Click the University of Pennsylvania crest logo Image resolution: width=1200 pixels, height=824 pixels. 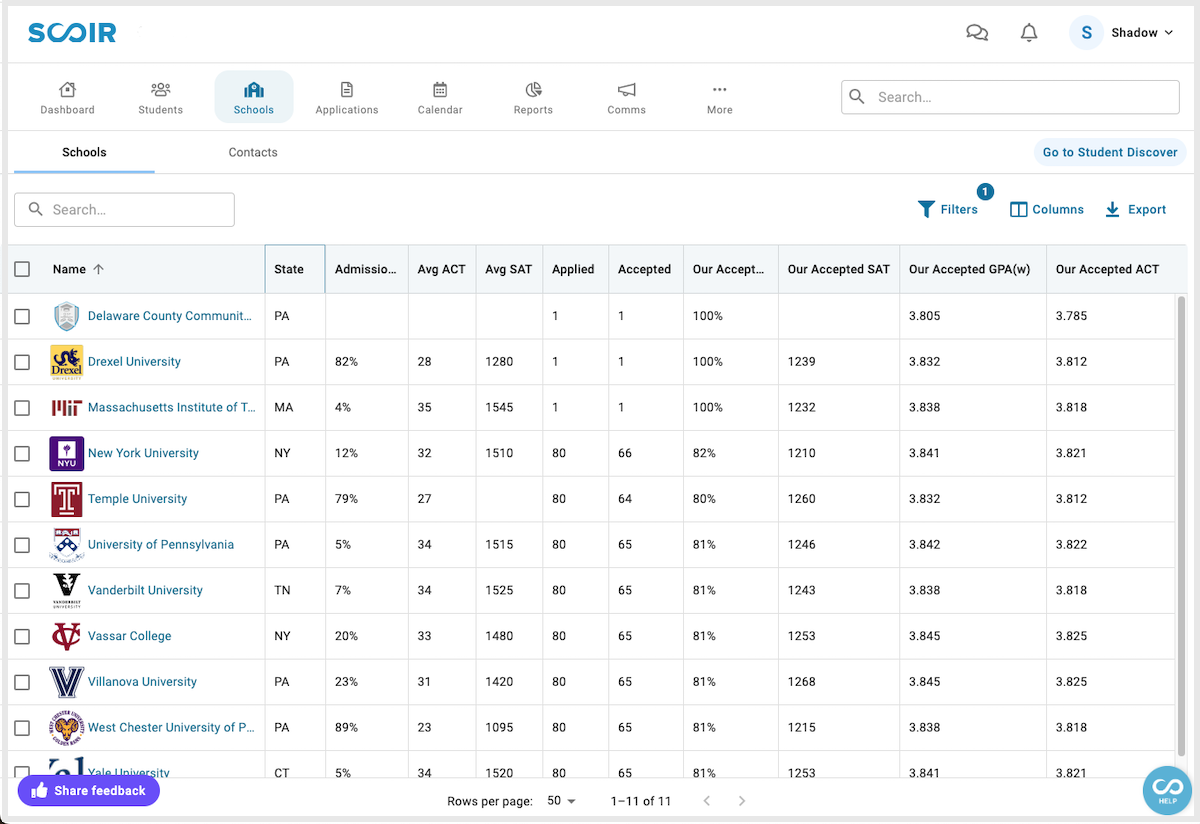click(x=67, y=545)
